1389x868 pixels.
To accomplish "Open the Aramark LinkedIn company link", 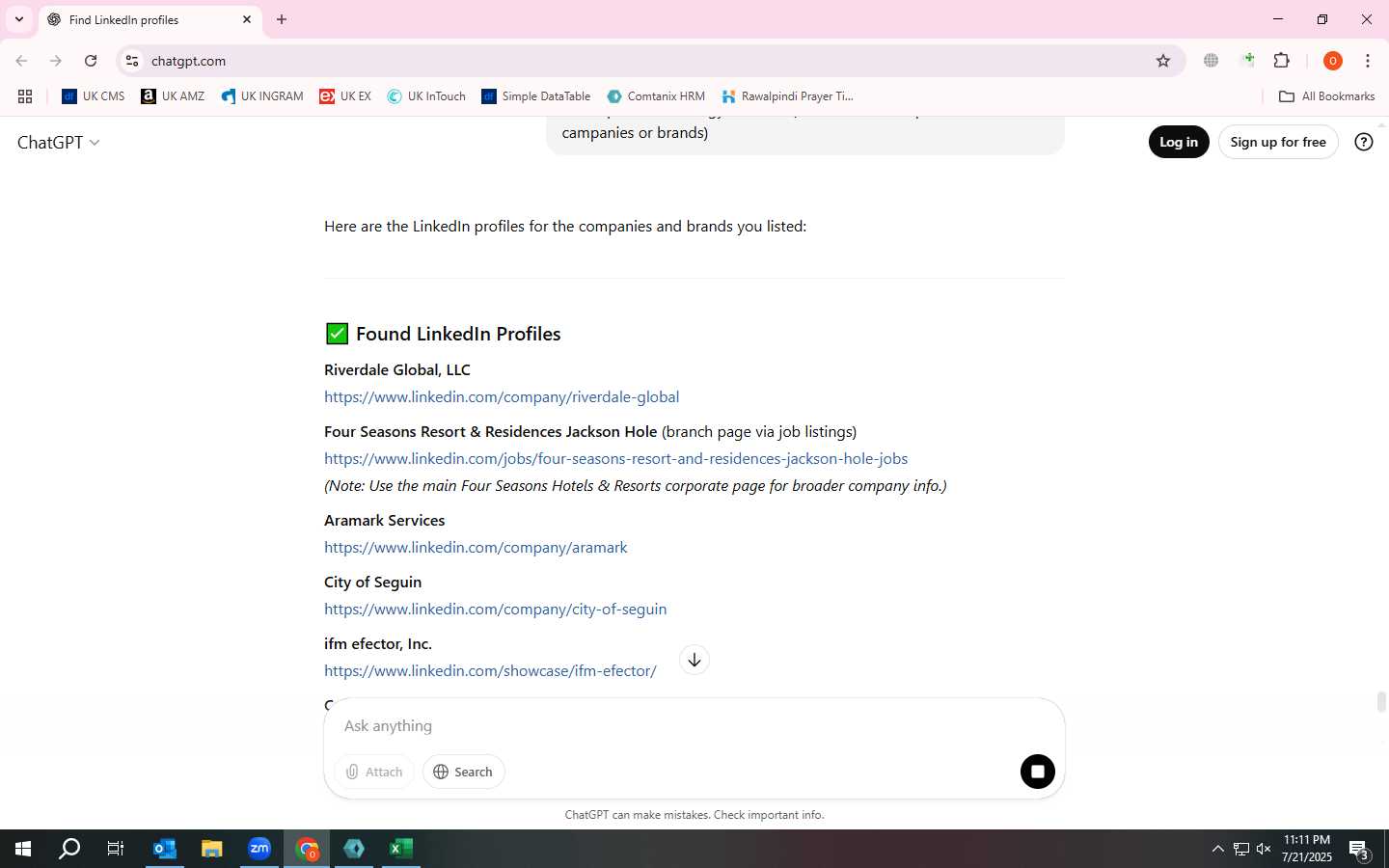I will (x=476, y=548).
